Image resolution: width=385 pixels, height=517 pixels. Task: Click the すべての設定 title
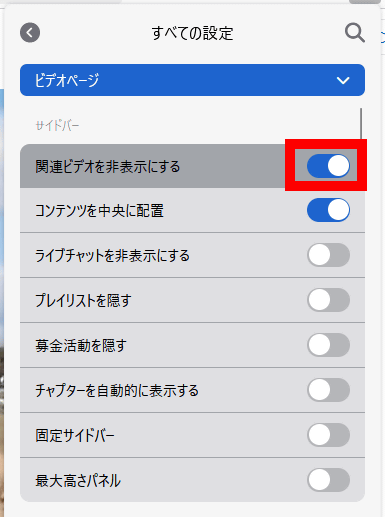pyautogui.click(x=192, y=33)
